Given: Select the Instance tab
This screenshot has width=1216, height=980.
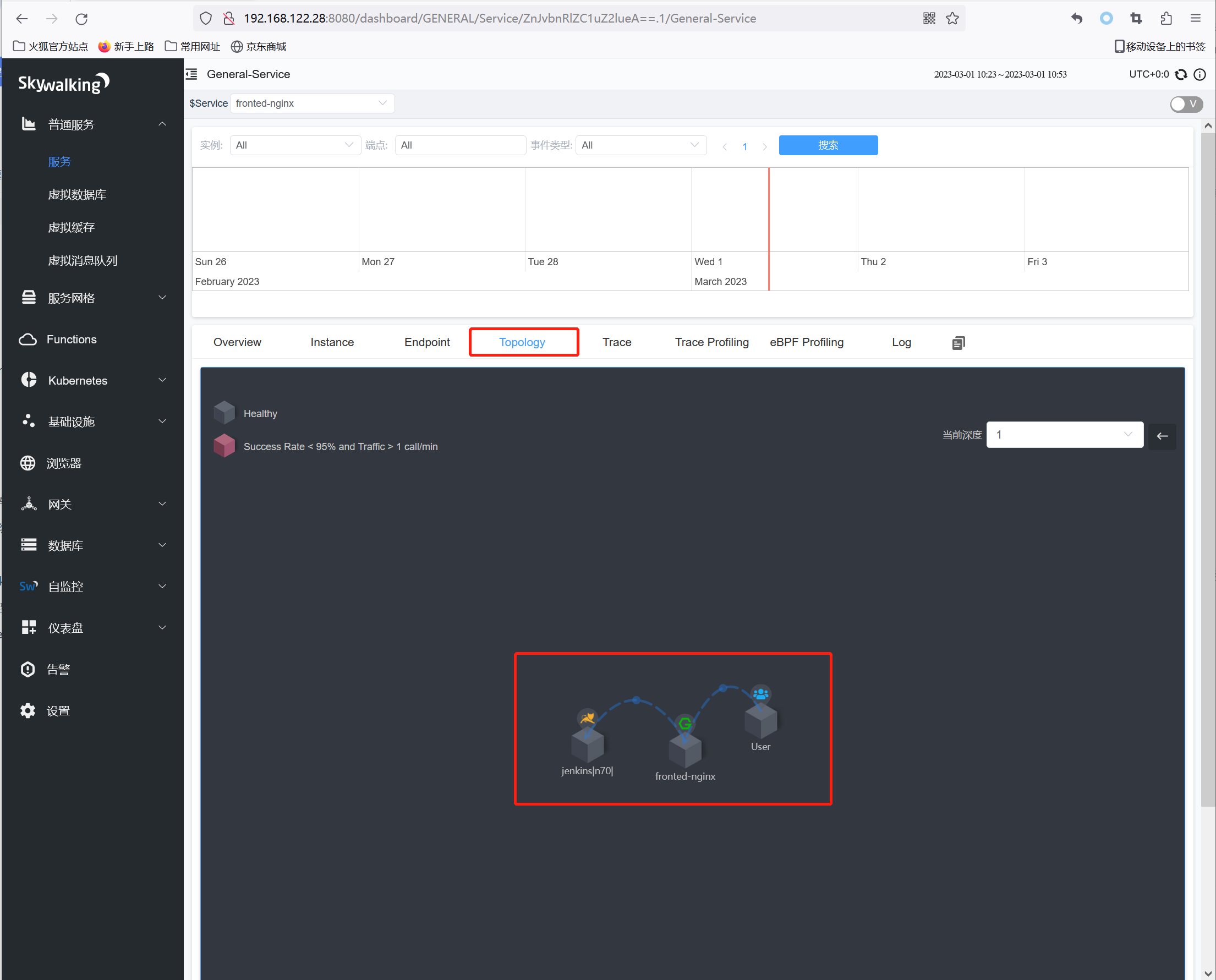Looking at the screenshot, I should click(x=331, y=342).
